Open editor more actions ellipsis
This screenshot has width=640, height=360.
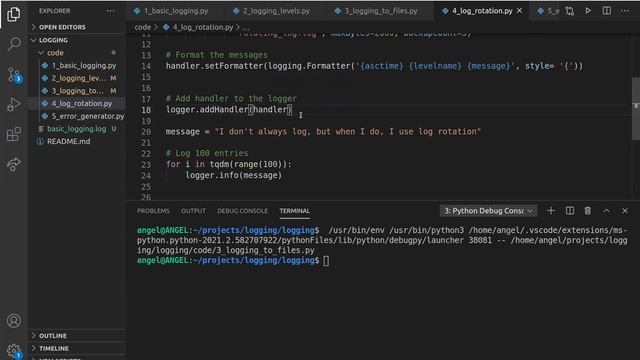625,11
